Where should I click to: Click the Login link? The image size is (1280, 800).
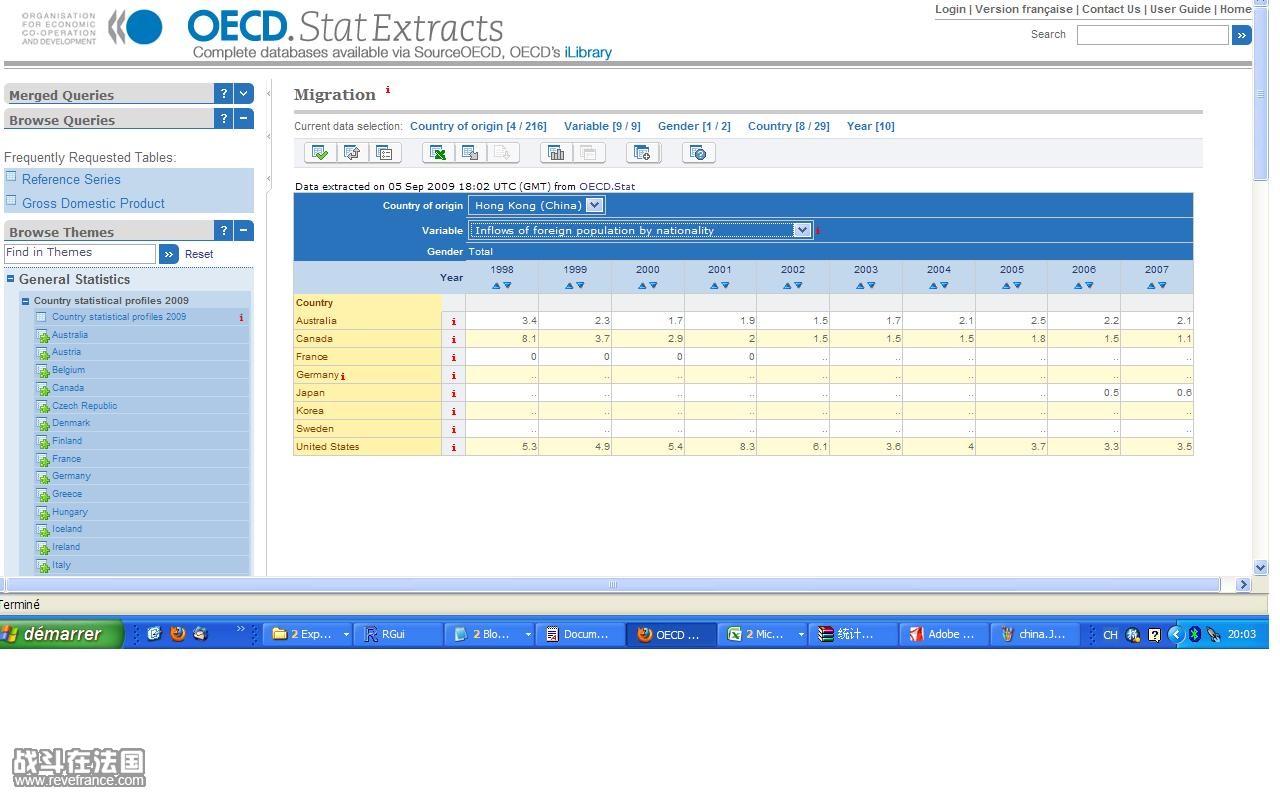[x=950, y=9]
